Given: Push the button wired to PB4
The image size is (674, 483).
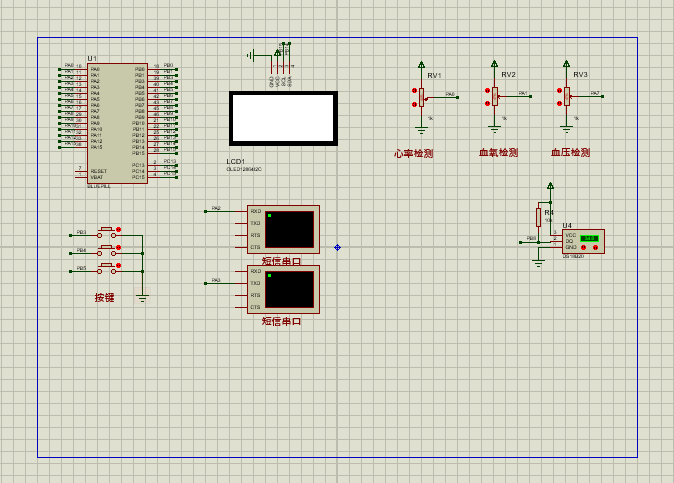Looking at the screenshot, I should pos(107,252).
